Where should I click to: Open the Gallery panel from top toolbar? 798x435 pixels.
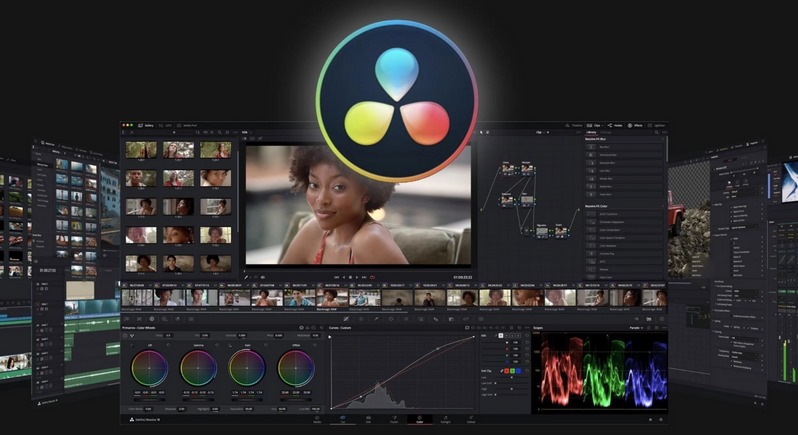(x=144, y=125)
